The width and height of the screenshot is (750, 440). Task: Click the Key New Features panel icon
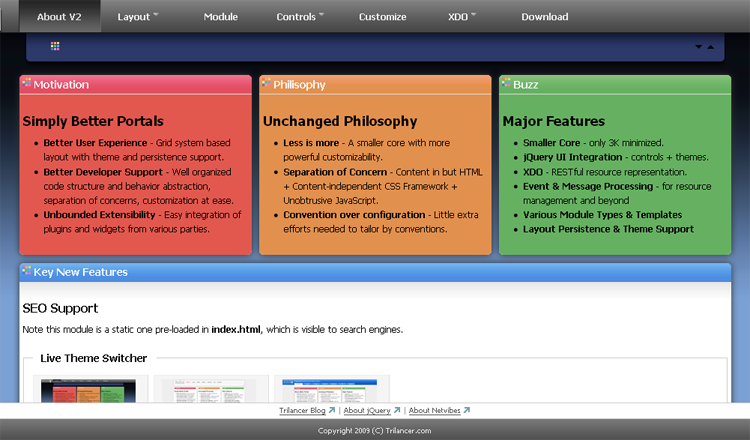pyautogui.click(x=27, y=271)
